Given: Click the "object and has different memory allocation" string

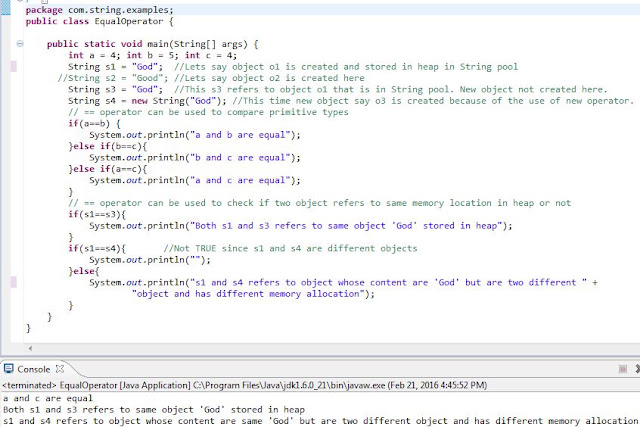Looking at the screenshot, I should [x=248, y=294].
